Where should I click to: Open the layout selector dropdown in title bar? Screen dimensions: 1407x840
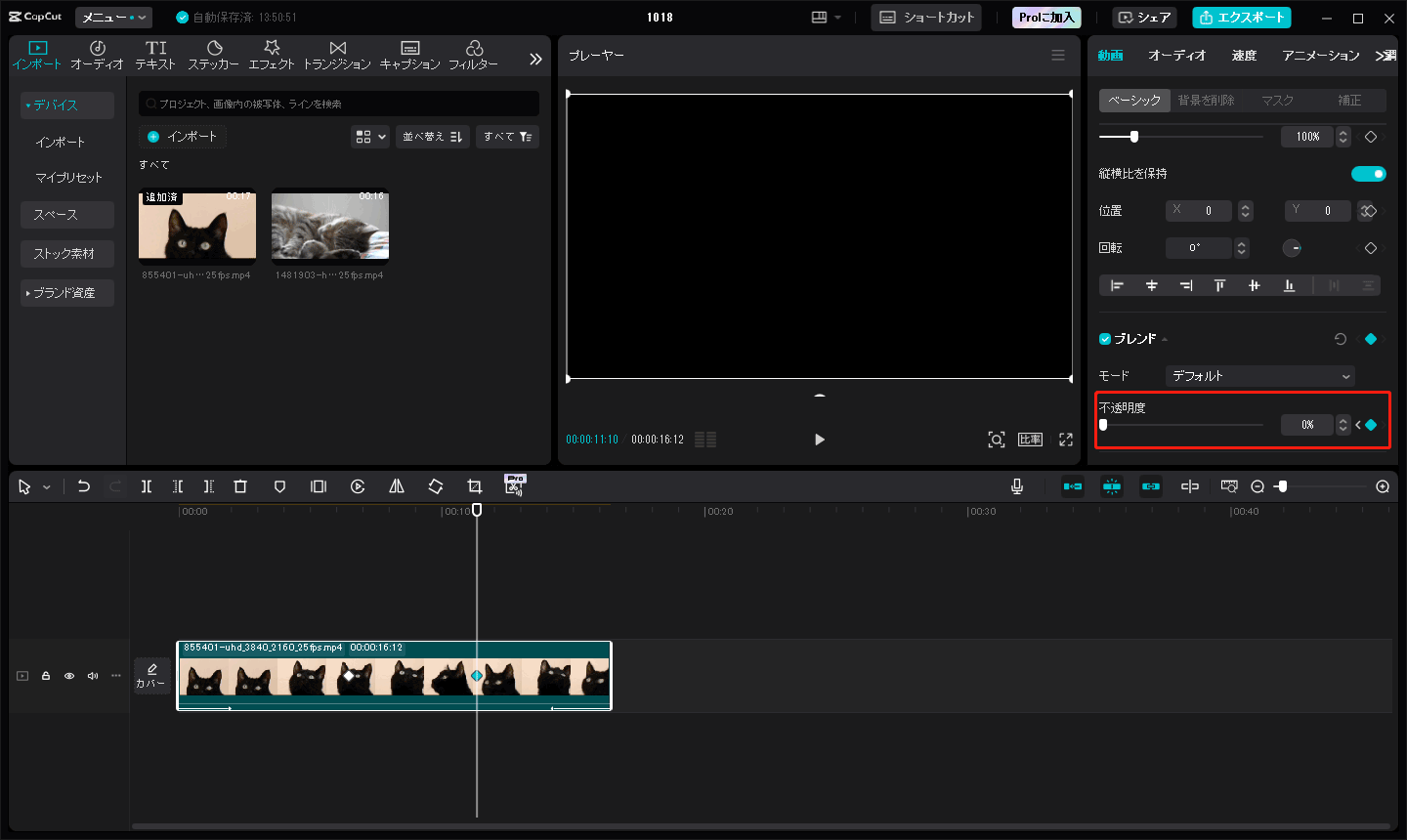pyautogui.click(x=826, y=18)
